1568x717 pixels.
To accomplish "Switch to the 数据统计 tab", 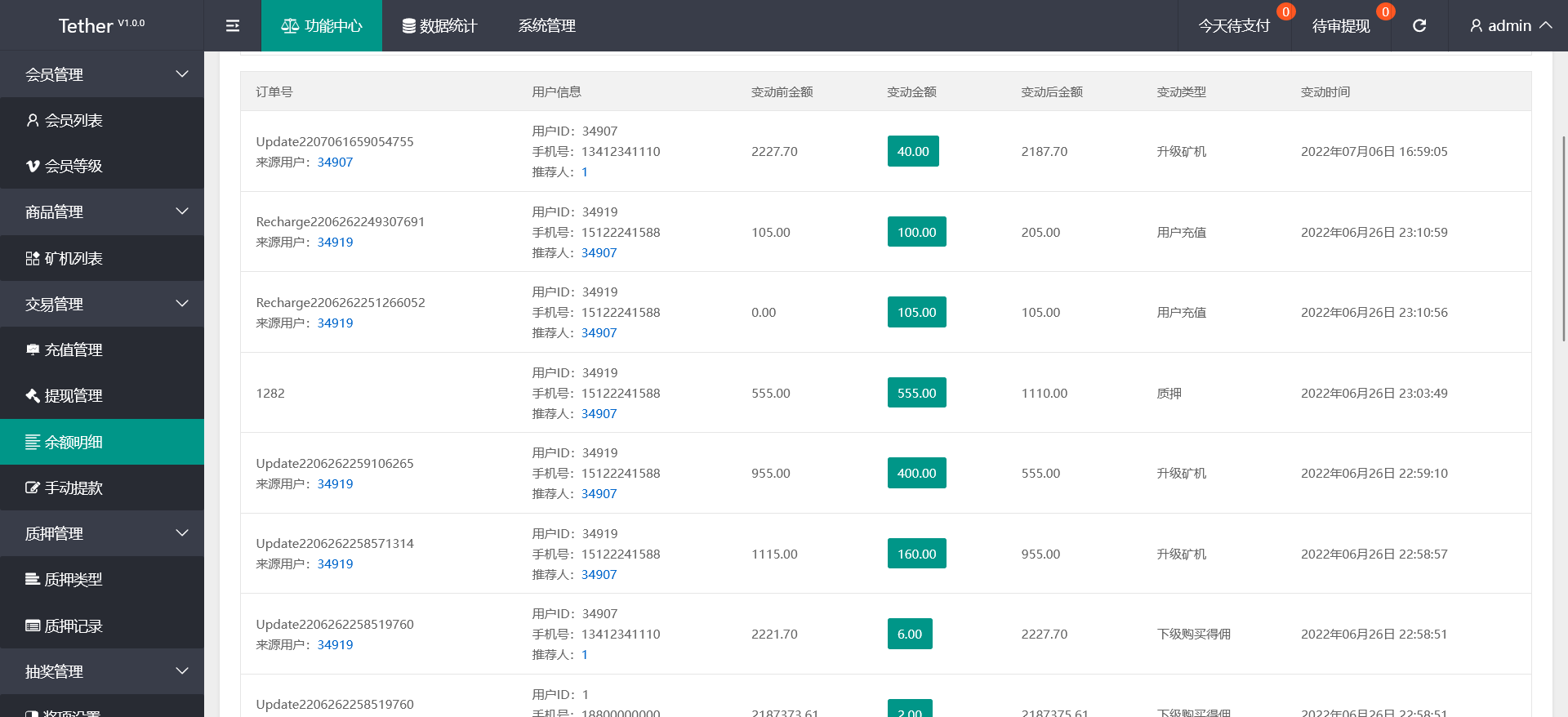I will [x=439, y=26].
